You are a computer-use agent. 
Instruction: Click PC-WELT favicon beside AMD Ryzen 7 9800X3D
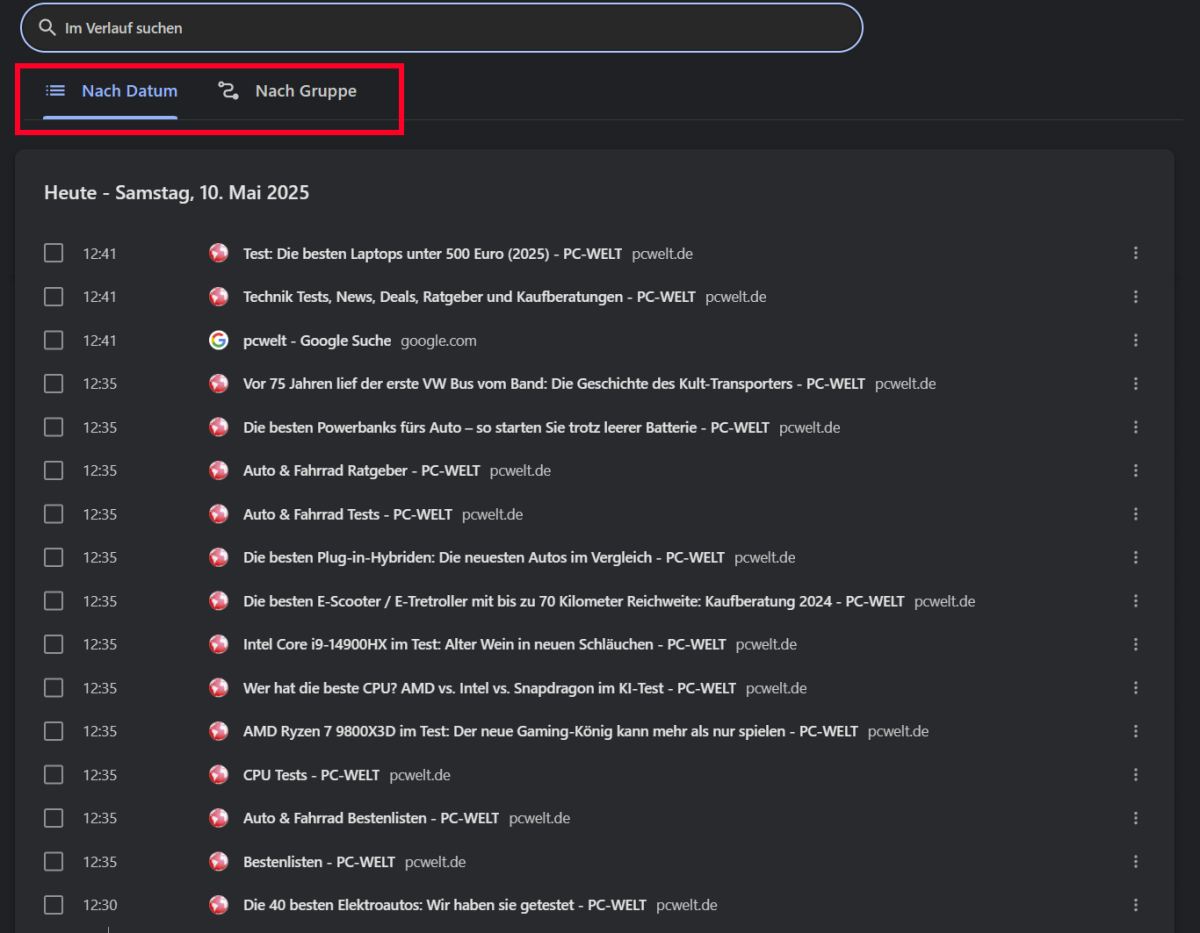(x=218, y=731)
